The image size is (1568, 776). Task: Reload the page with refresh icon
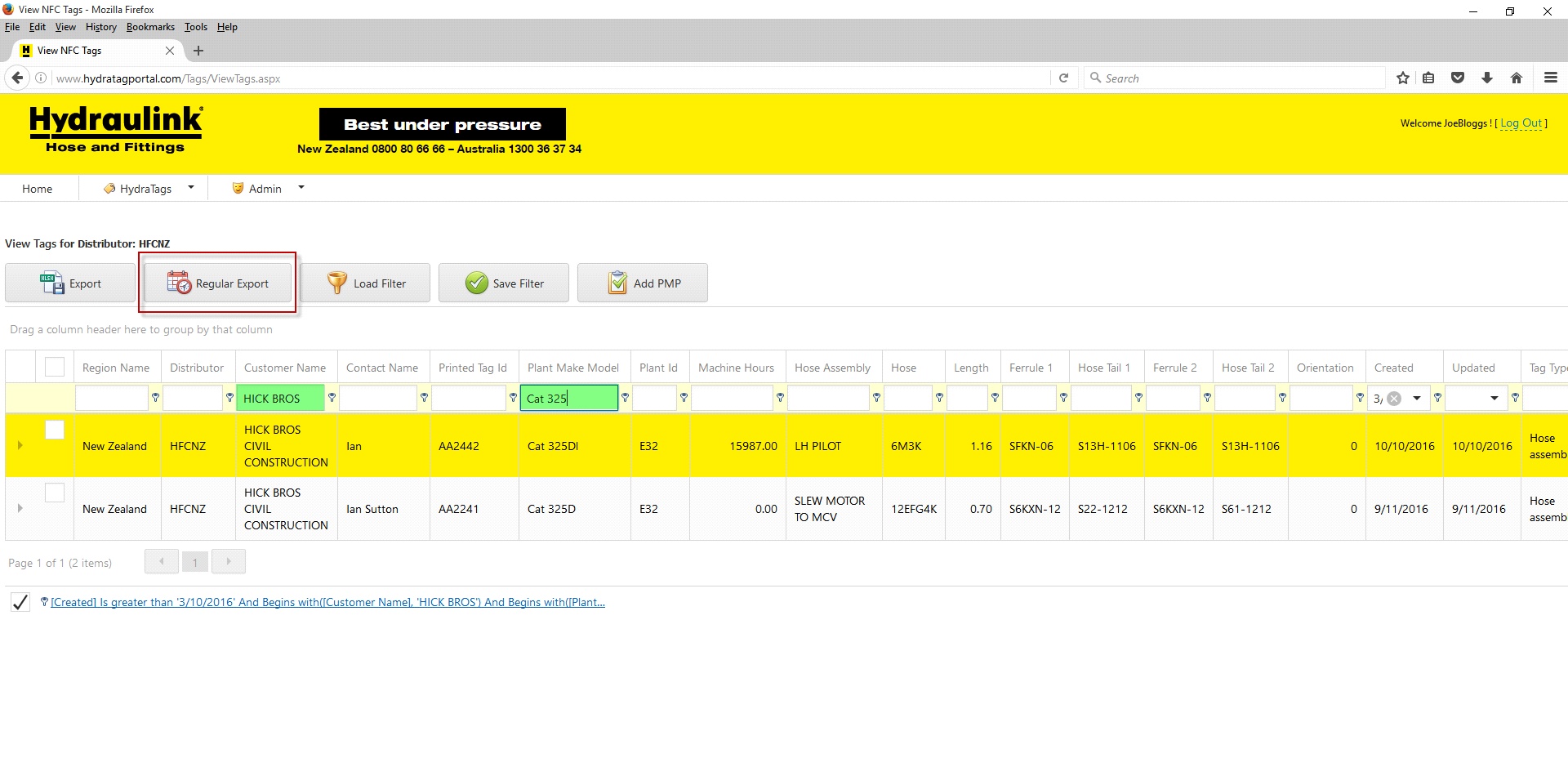tap(1063, 78)
